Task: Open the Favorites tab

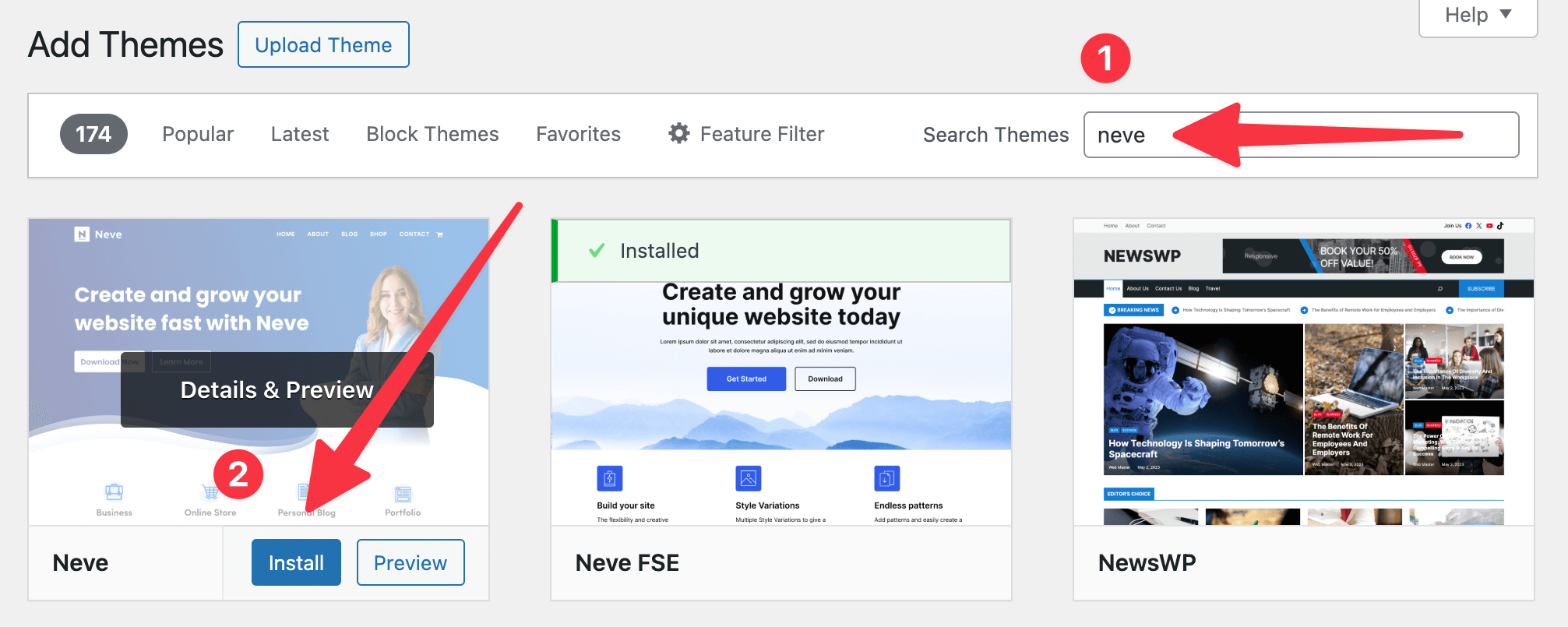Action: coord(578,134)
